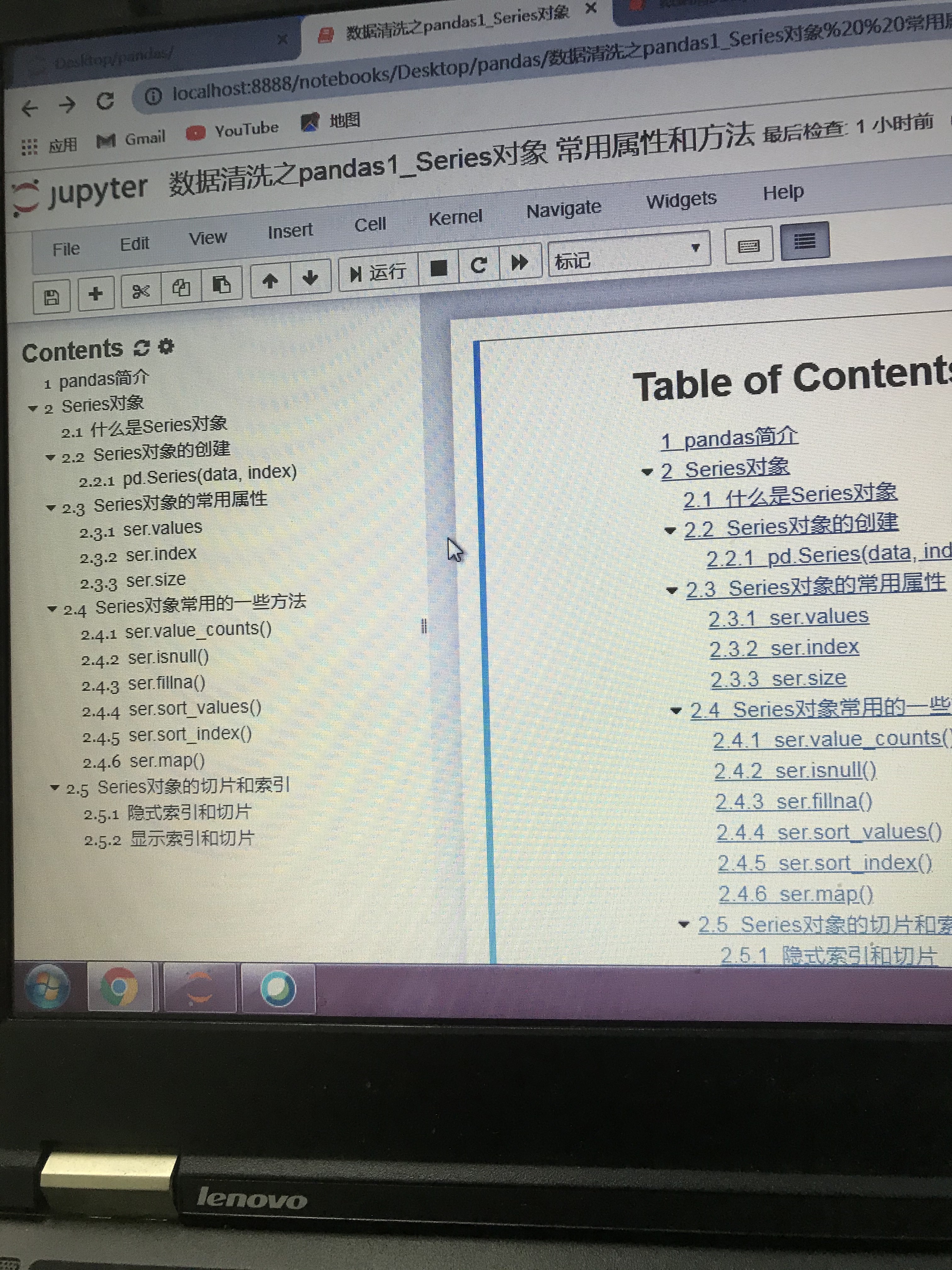952x1270 pixels.
Task: Open Contents sidebar settings gear
Action: pos(167,346)
